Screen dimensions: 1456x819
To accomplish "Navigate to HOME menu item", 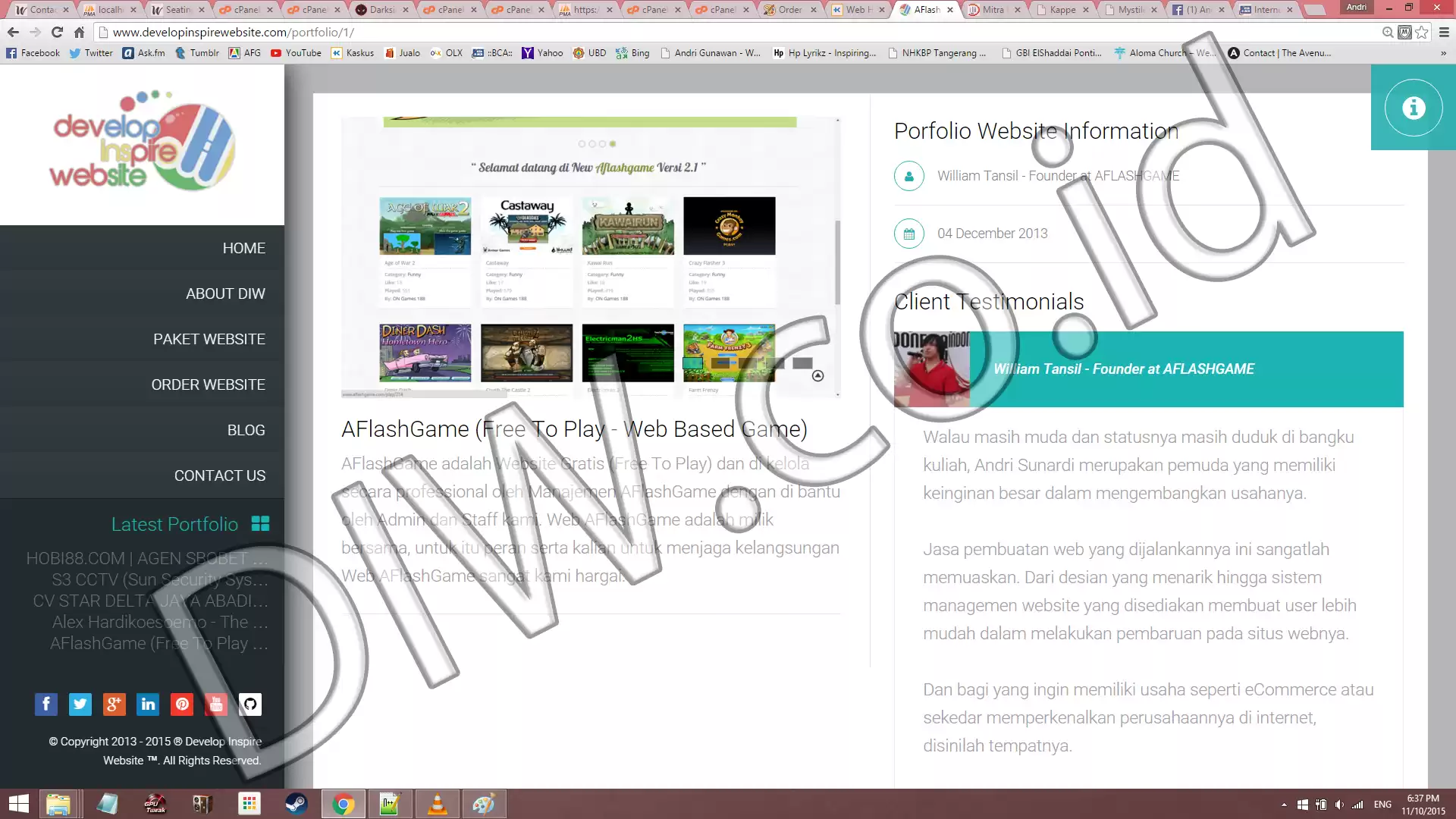I will tap(244, 248).
